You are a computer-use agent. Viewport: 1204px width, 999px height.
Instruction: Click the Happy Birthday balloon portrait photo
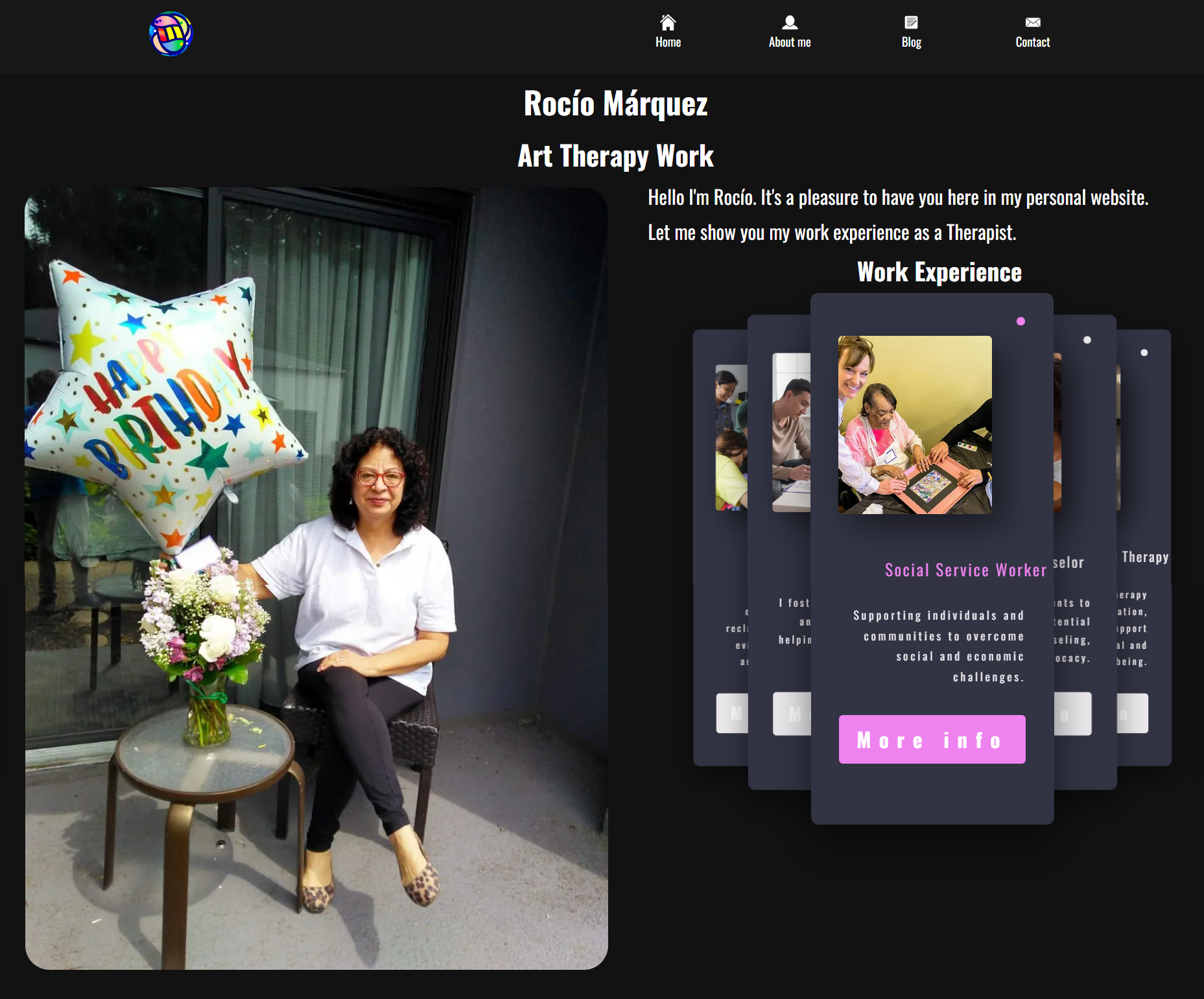(x=316, y=578)
